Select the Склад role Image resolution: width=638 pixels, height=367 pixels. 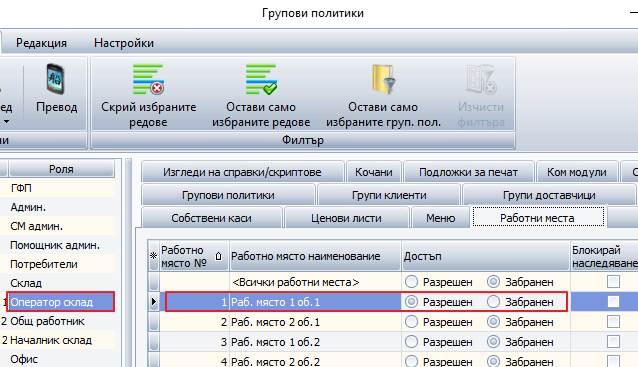click(61, 283)
